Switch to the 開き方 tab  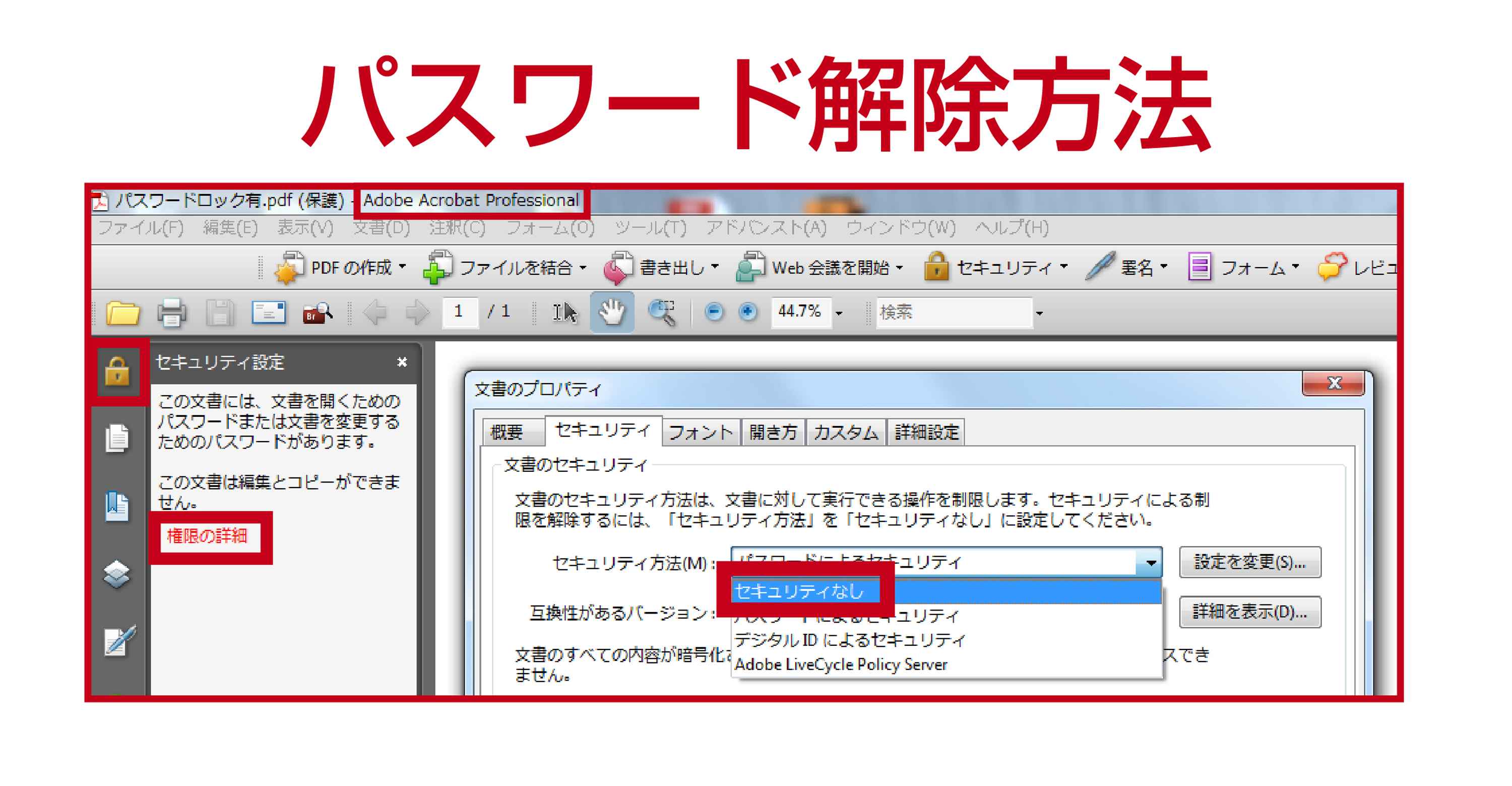pos(773,433)
